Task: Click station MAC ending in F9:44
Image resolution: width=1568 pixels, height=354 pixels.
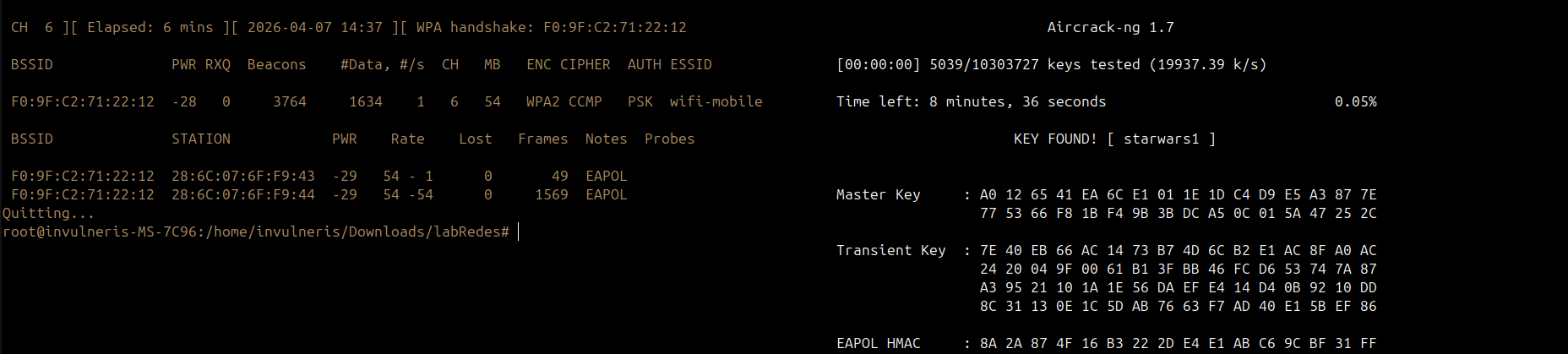Action: click(x=242, y=194)
